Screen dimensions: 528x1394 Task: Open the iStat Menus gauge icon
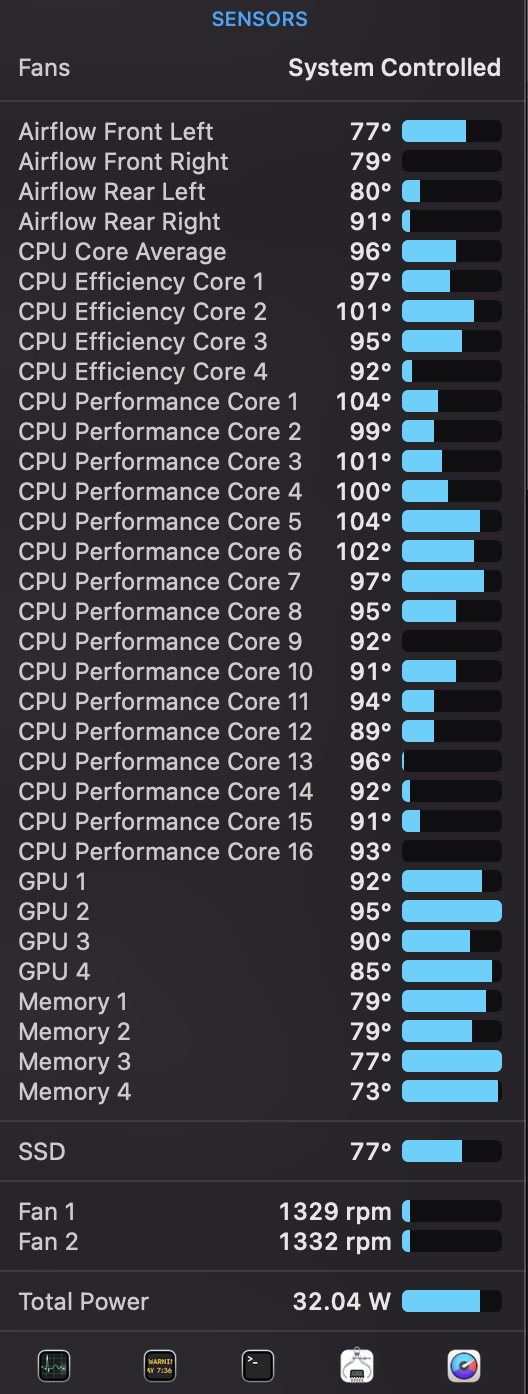[x=464, y=1365]
